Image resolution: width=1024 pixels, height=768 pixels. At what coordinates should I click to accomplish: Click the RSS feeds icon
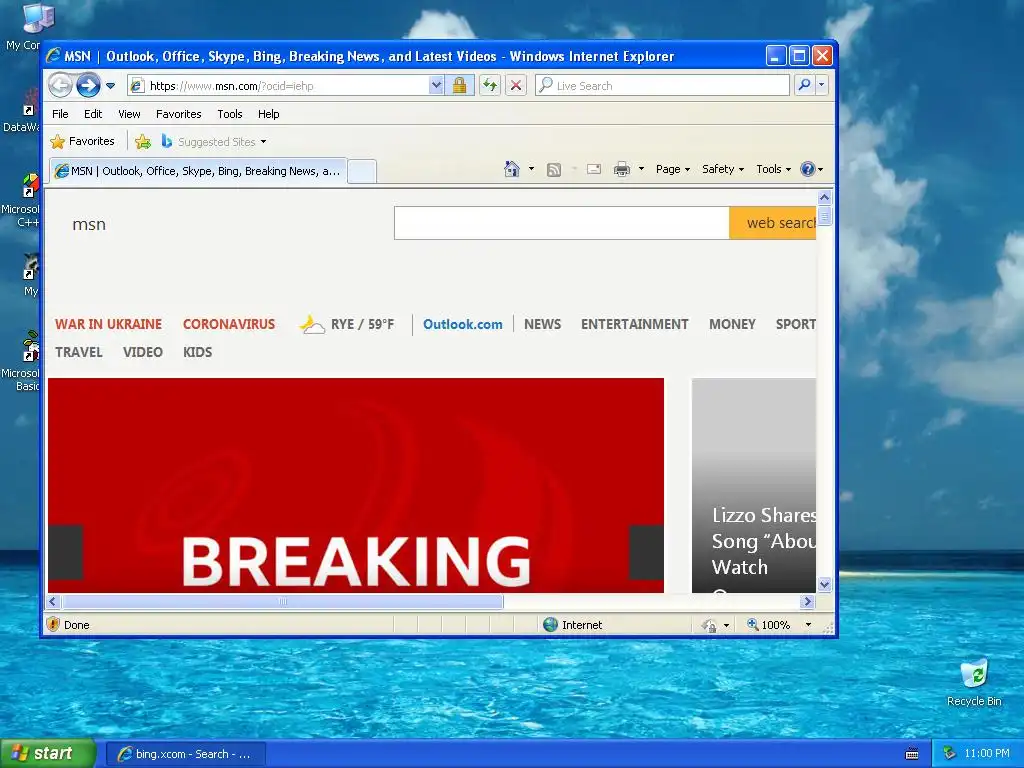(x=554, y=170)
